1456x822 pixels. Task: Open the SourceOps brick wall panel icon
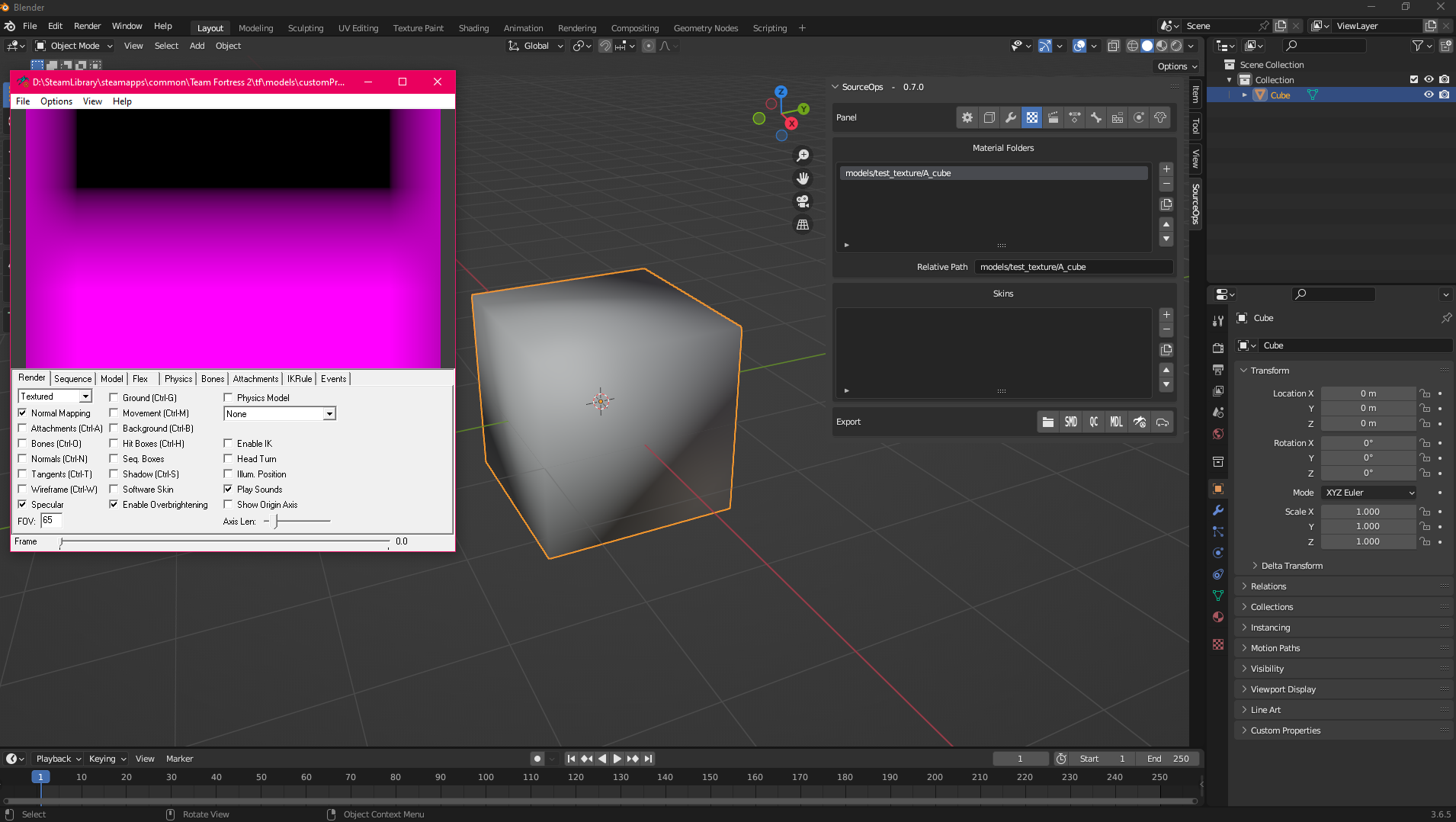click(1117, 117)
